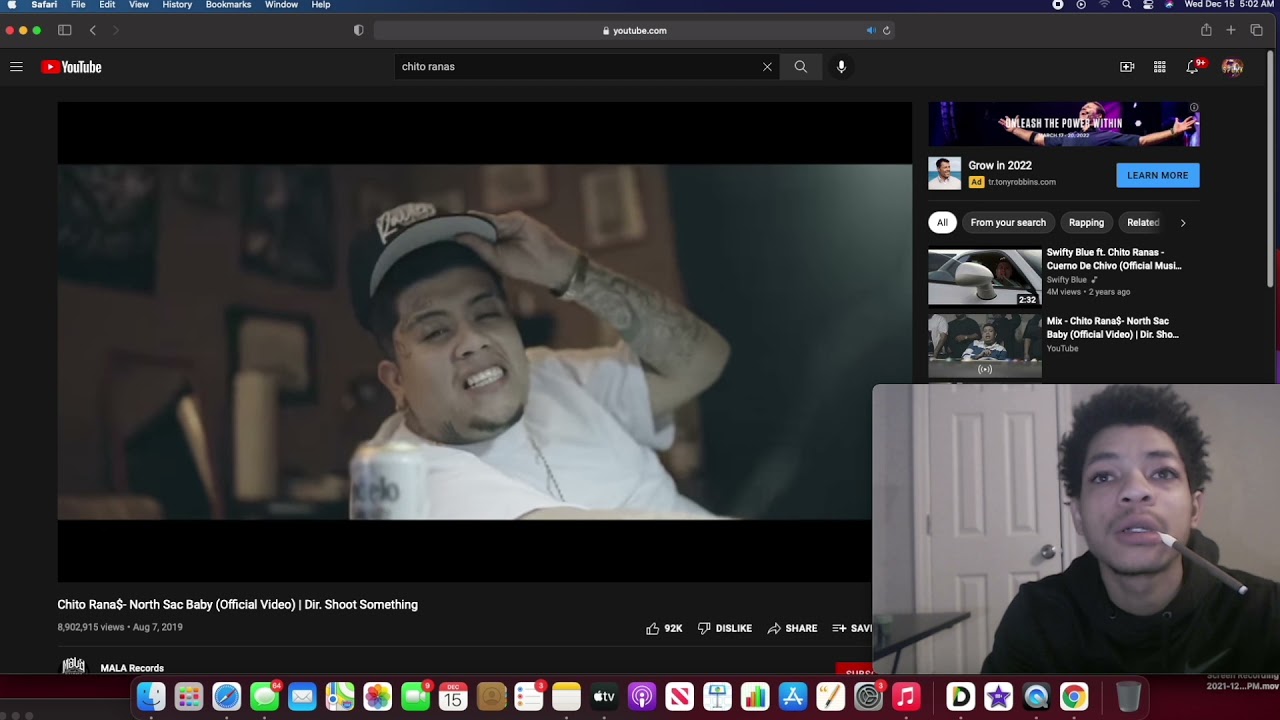Screen dimensions: 1280x720
Task: Open the Bookmarks menu
Action: tap(228, 5)
